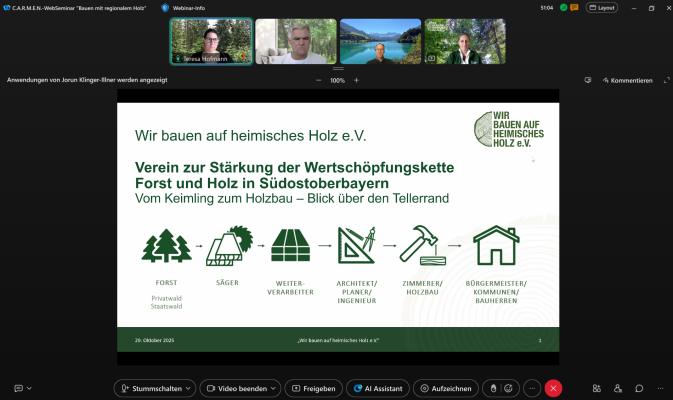The image size is (673, 400).
Task: Leave the webinar with red X button
Action: (553, 388)
